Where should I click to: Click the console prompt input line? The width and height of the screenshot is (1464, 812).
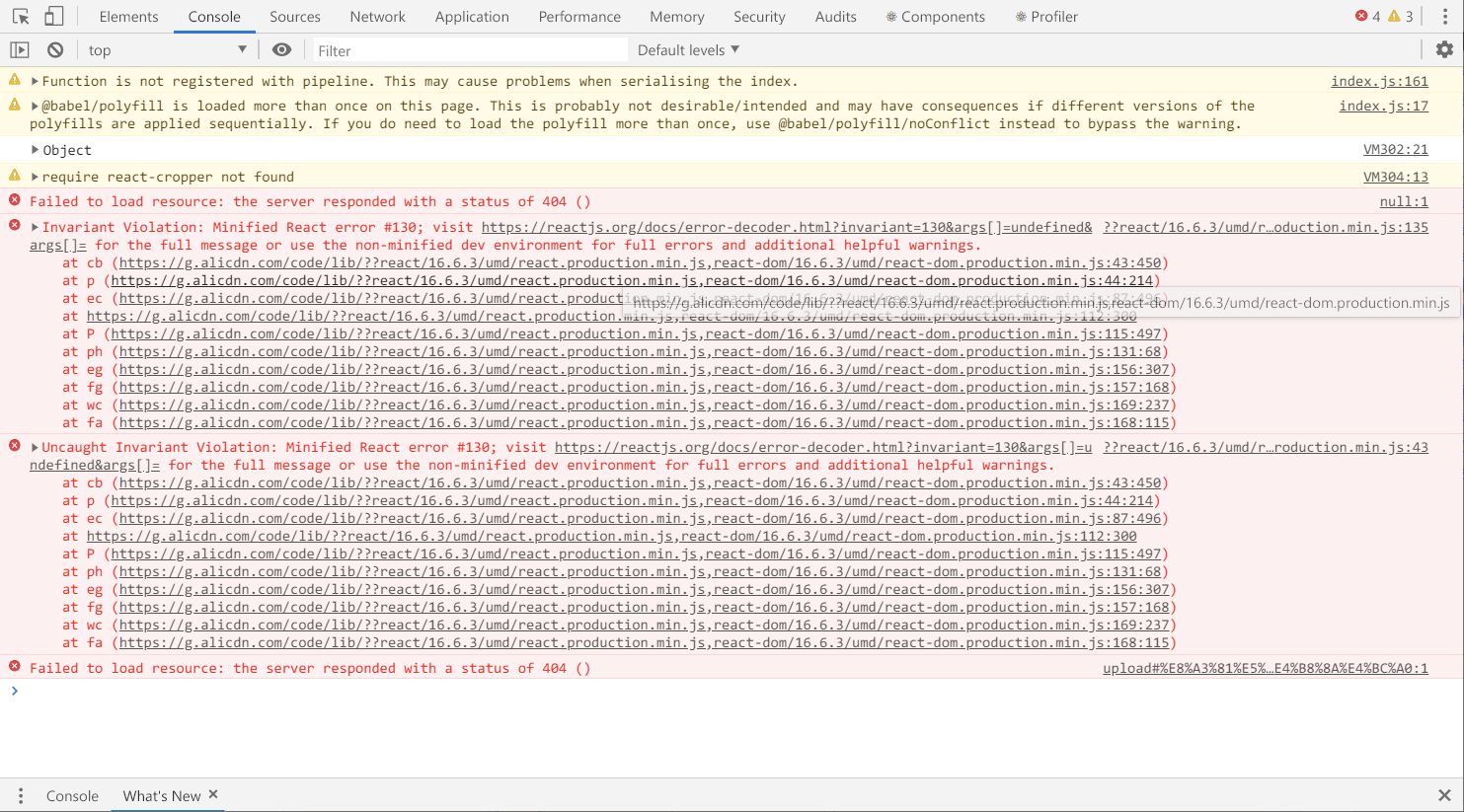point(732,691)
